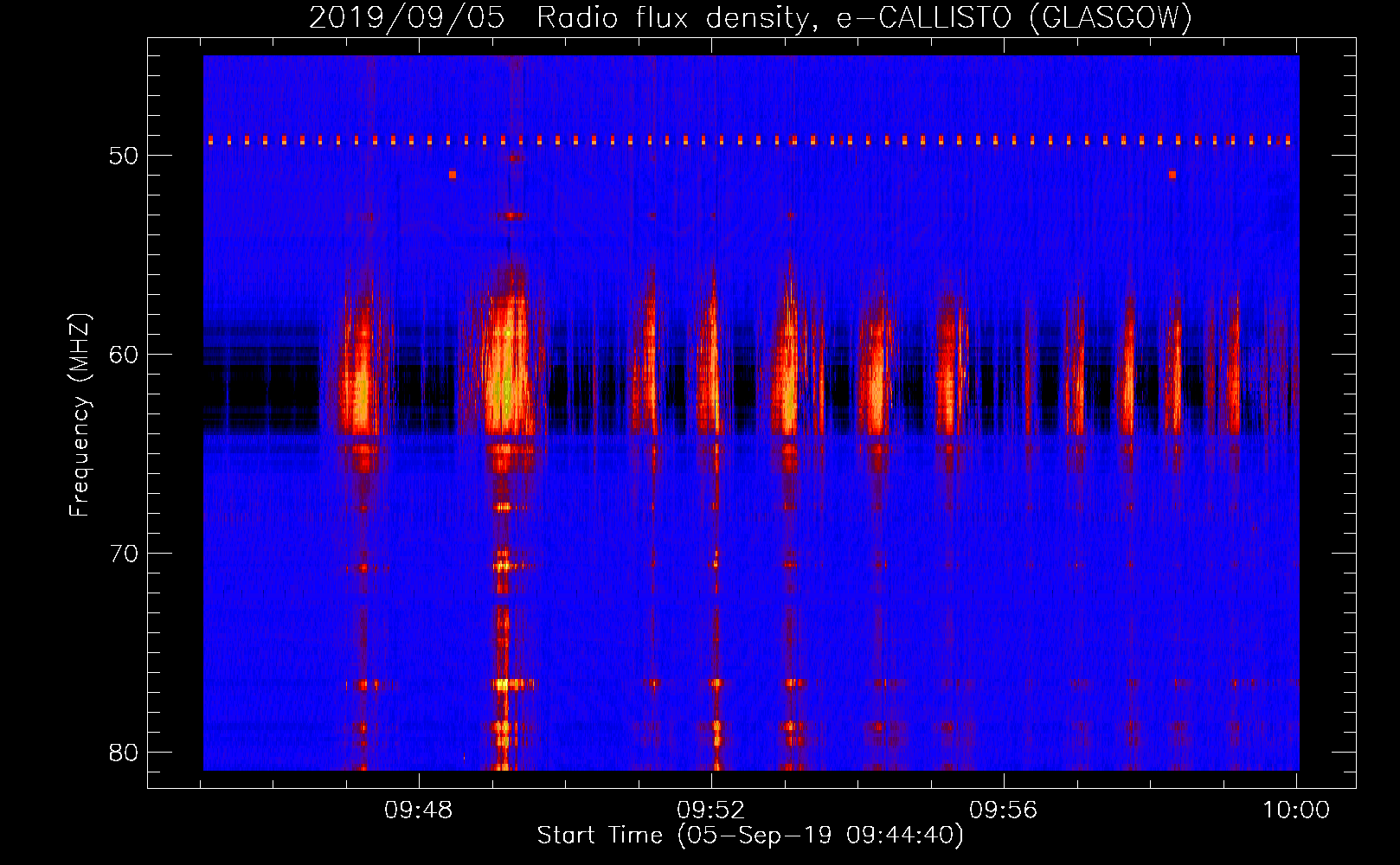Image resolution: width=1400 pixels, height=865 pixels.
Task: Click the 10:00 time tick label
Action: pos(1295,811)
